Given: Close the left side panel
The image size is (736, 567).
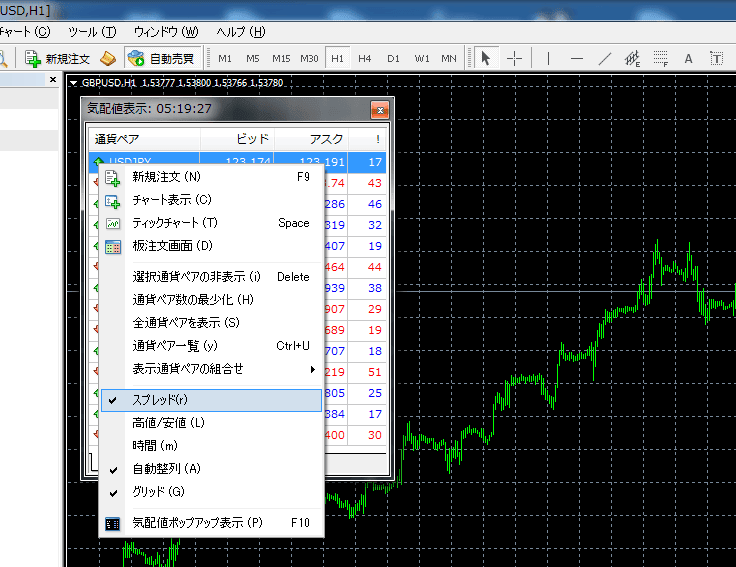Looking at the screenshot, I should pos(53,80).
